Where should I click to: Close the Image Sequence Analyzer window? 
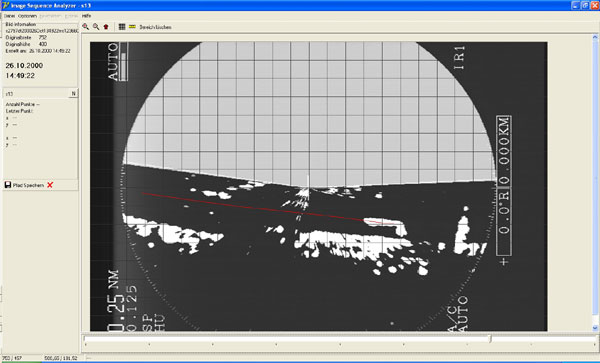click(x=594, y=5)
